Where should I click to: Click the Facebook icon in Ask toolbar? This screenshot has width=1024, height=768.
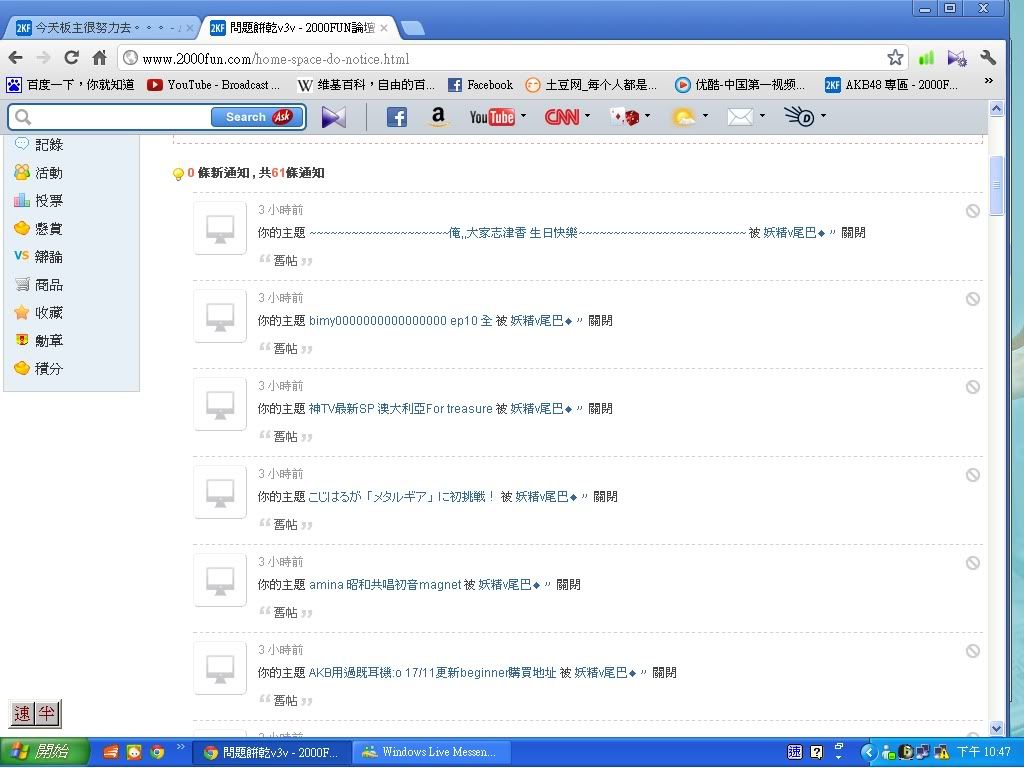[x=396, y=117]
